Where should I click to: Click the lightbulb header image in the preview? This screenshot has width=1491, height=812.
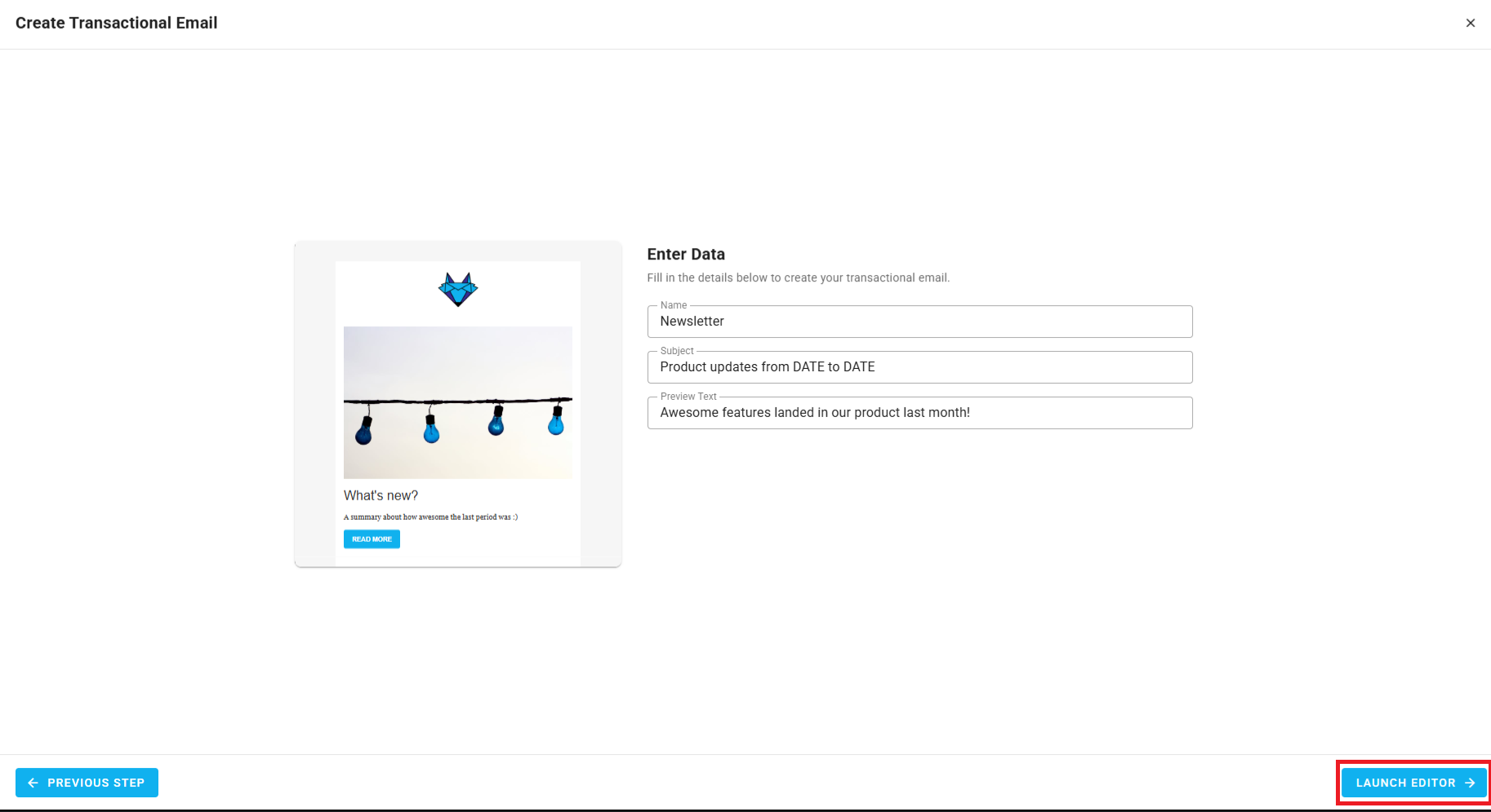click(457, 402)
